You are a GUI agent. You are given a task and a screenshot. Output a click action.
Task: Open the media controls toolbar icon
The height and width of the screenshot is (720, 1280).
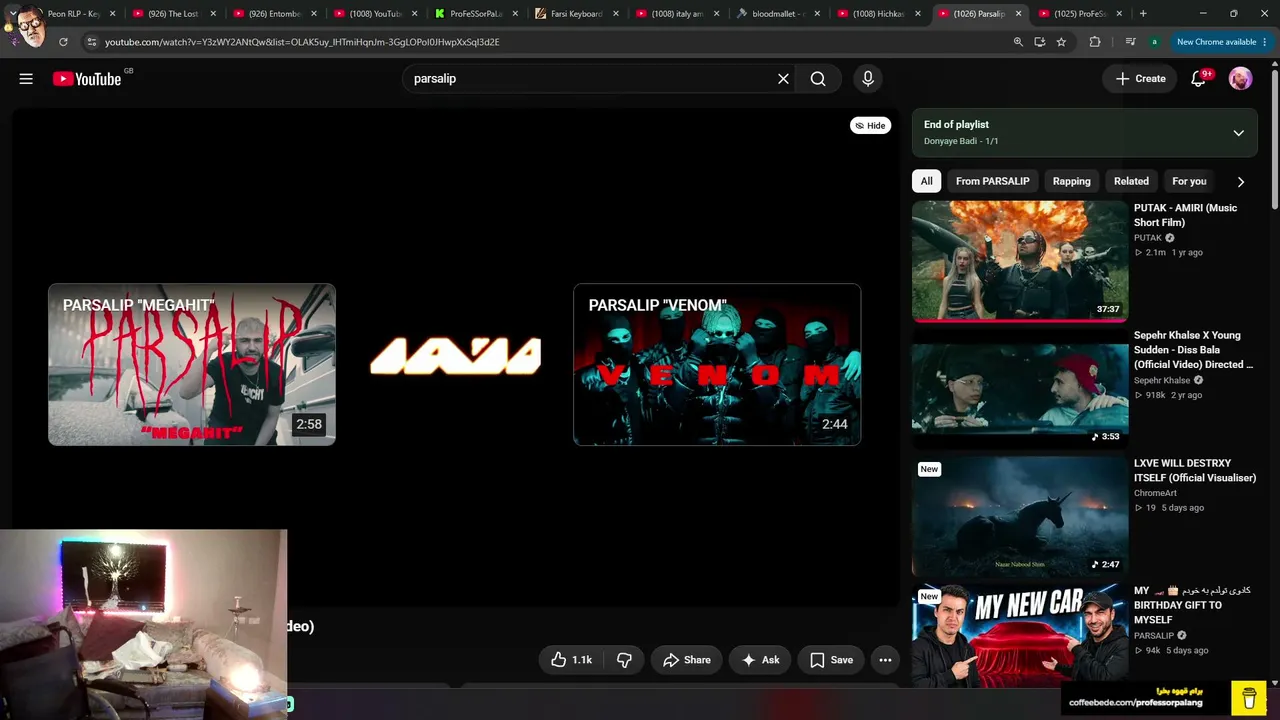[x=1130, y=42]
